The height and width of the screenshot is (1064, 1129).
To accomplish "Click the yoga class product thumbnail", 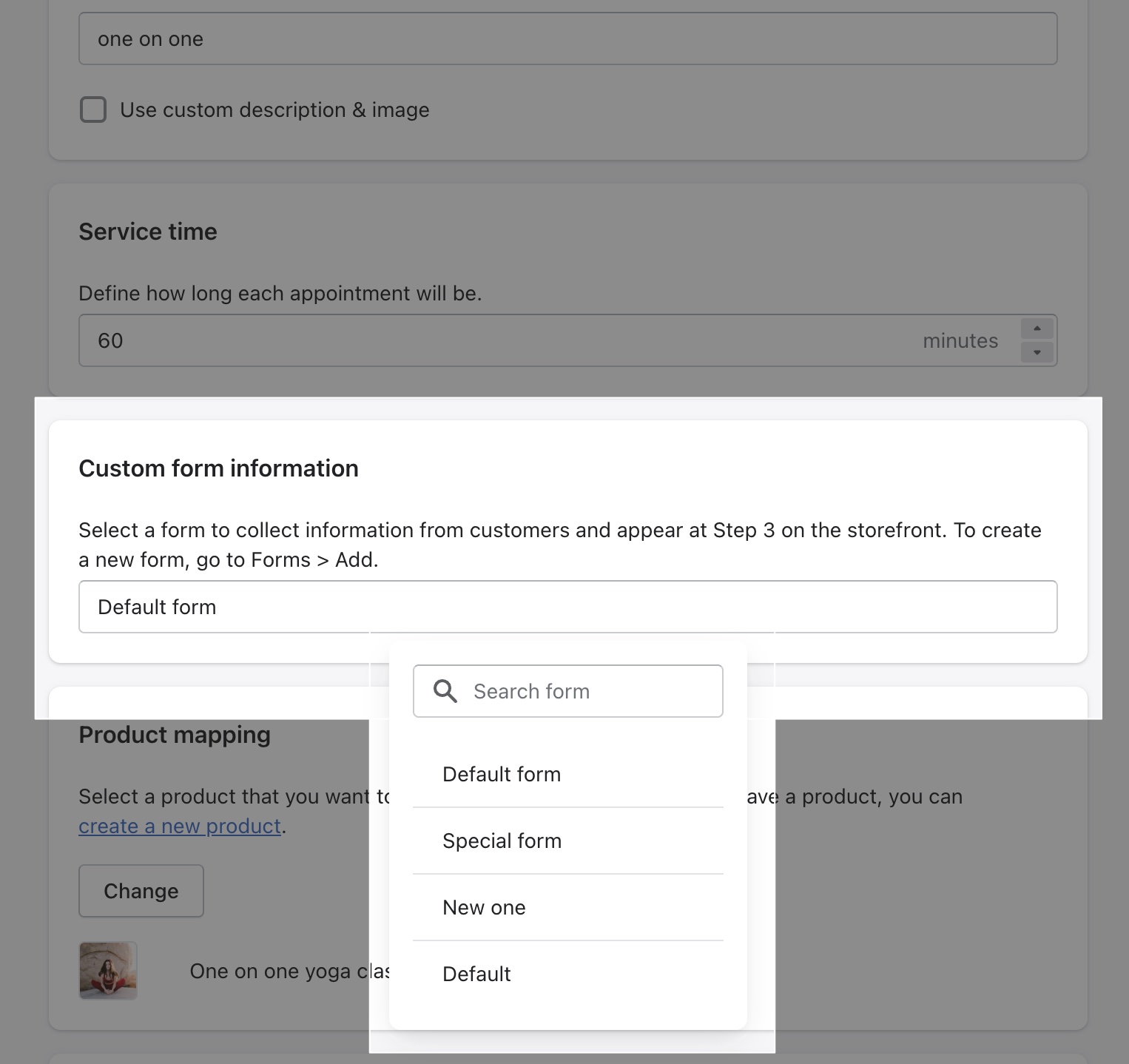I will [108, 971].
